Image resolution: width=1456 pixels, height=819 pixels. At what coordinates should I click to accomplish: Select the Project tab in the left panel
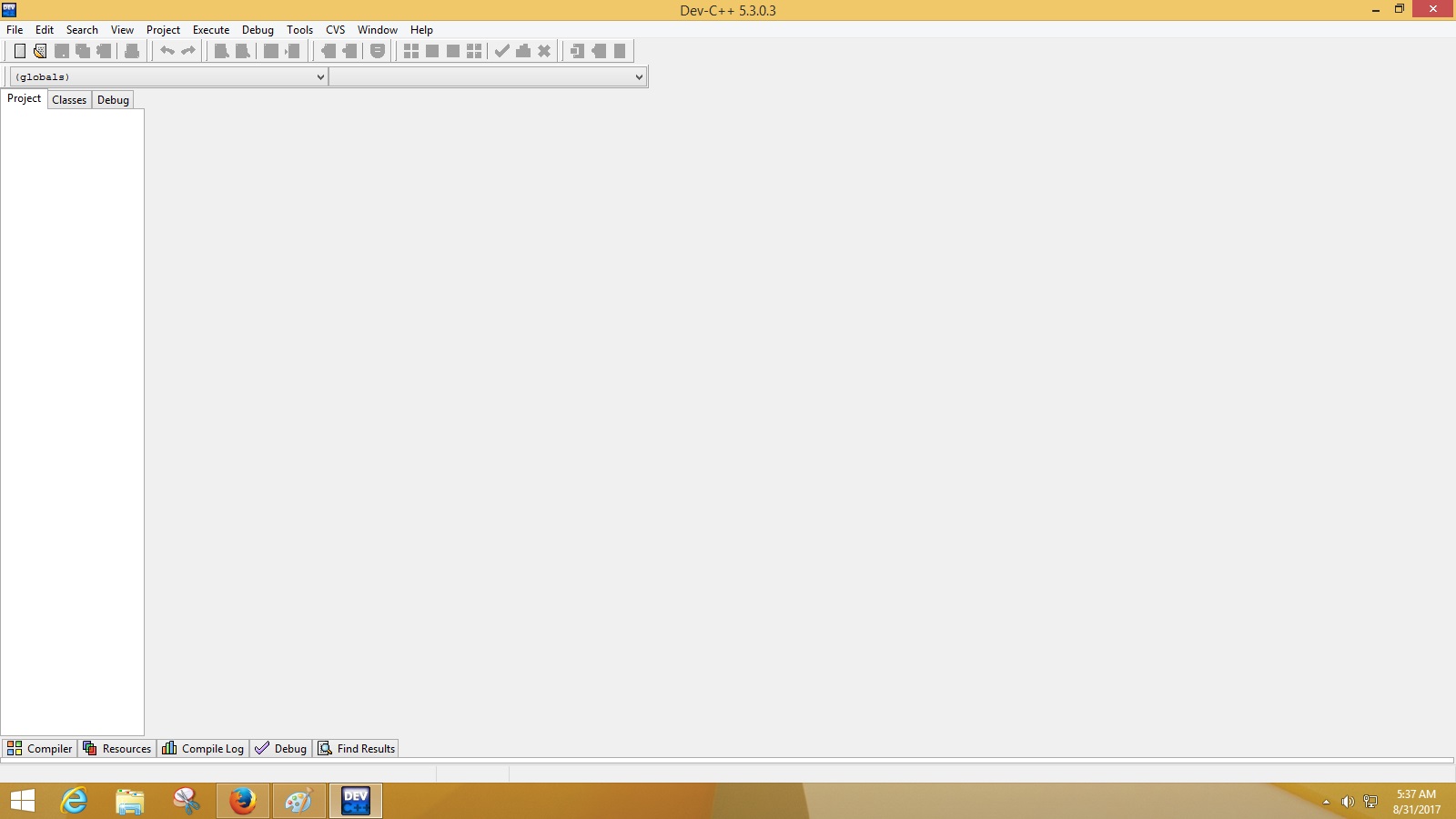[x=25, y=99]
